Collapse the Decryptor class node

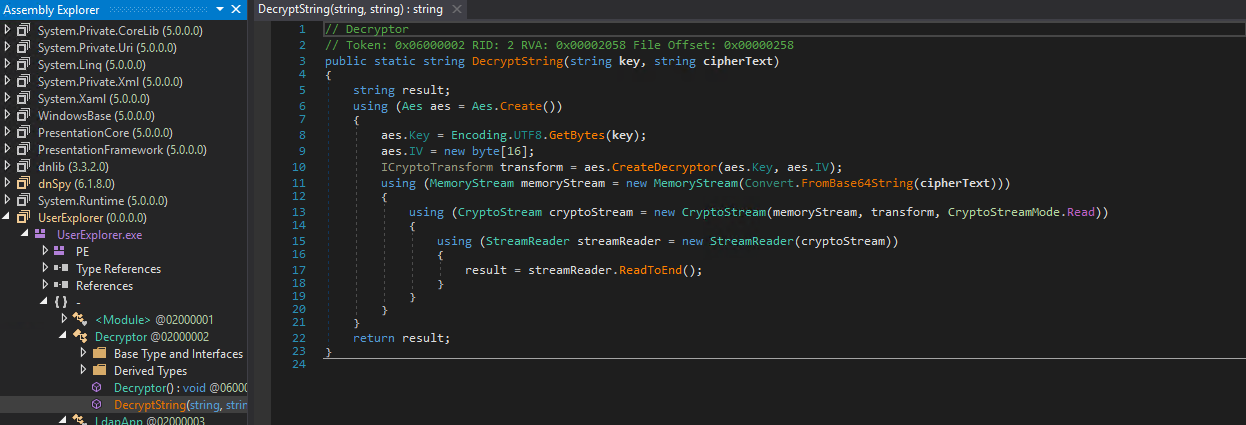(x=64, y=337)
